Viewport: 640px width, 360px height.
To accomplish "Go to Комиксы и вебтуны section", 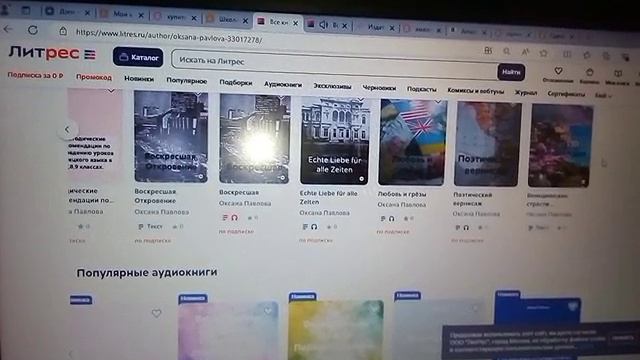I will (x=475, y=91).
